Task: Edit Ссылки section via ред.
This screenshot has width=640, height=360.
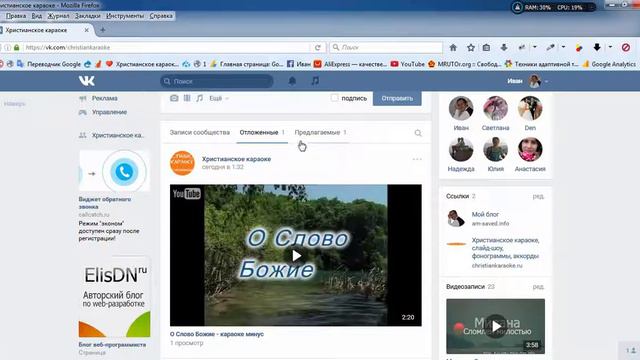Action: [x=538, y=196]
